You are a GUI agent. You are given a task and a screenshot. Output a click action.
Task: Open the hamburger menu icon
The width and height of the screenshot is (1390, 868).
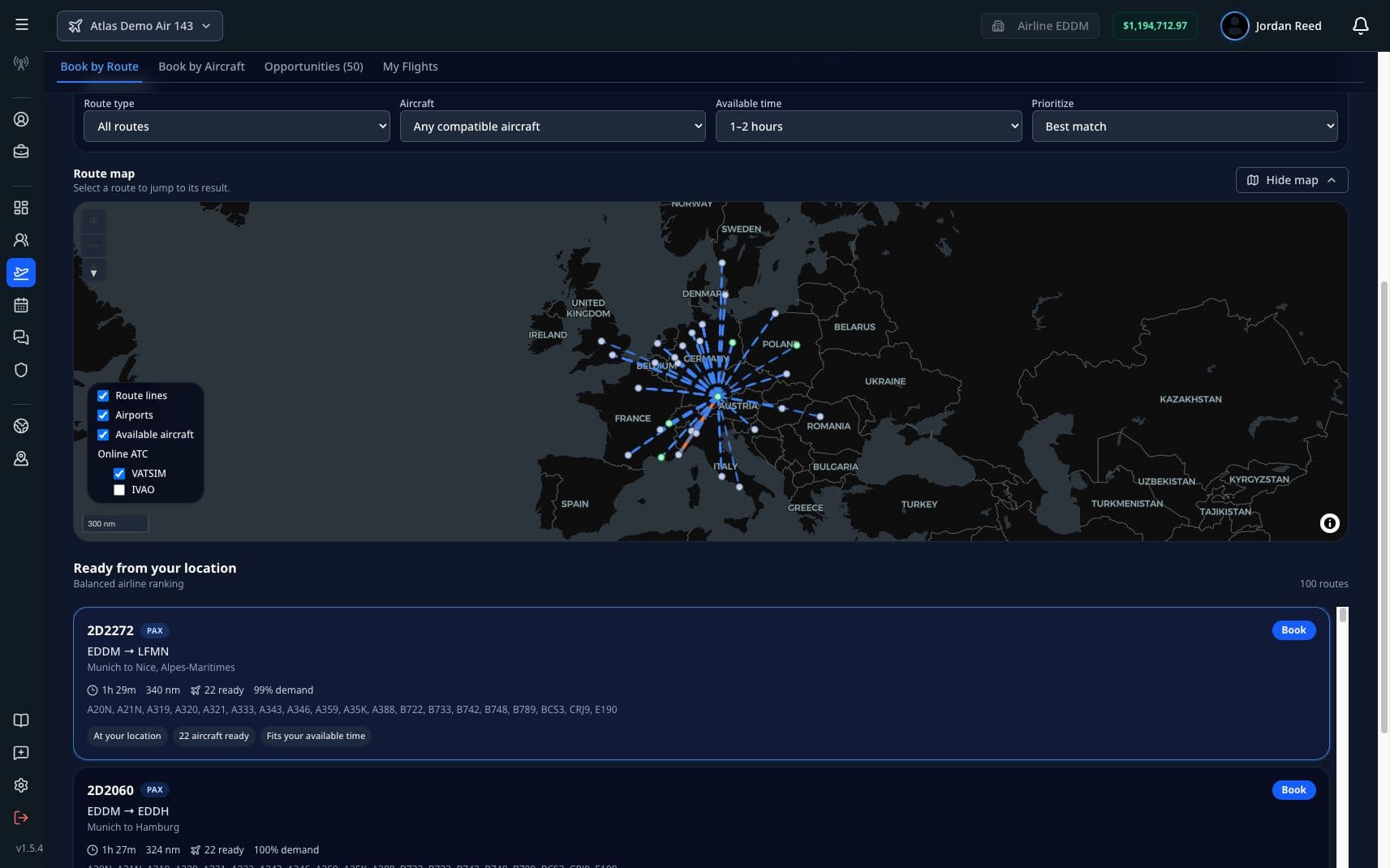[x=22, y=25]
